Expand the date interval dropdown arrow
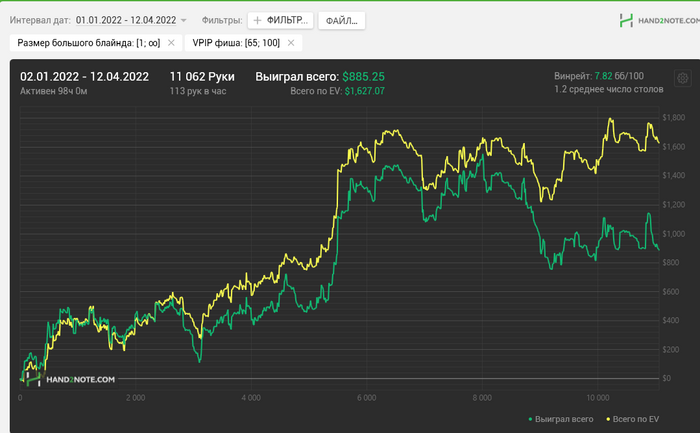Screen dimensions: 700x433 click(x=183, y=21)
